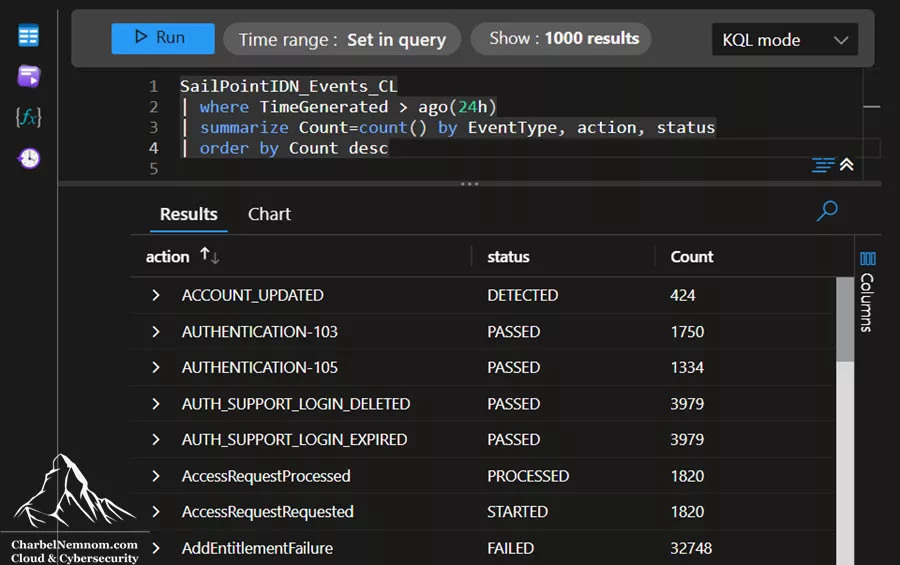Expand the AUTHENTICATION-105 row
Screen dimensions: 900x565
click(x=156, y=367)
